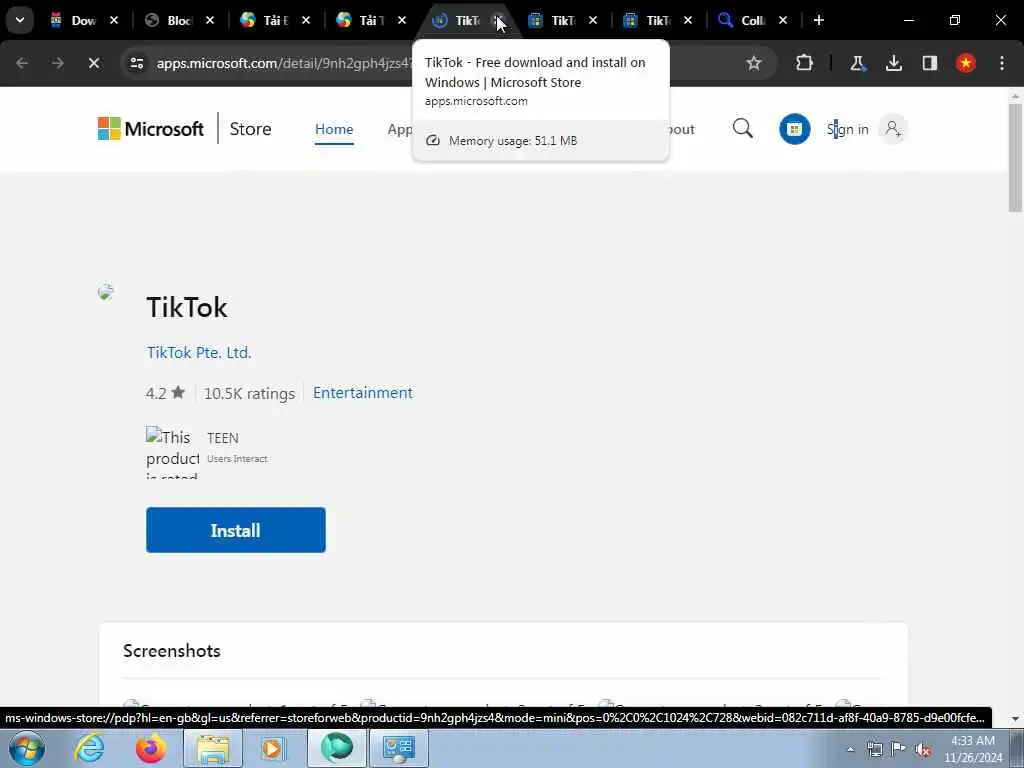This screenshot has width=1024, height=768.
Task: Bookmark this page with star icon
Action: tap(754, 63)
